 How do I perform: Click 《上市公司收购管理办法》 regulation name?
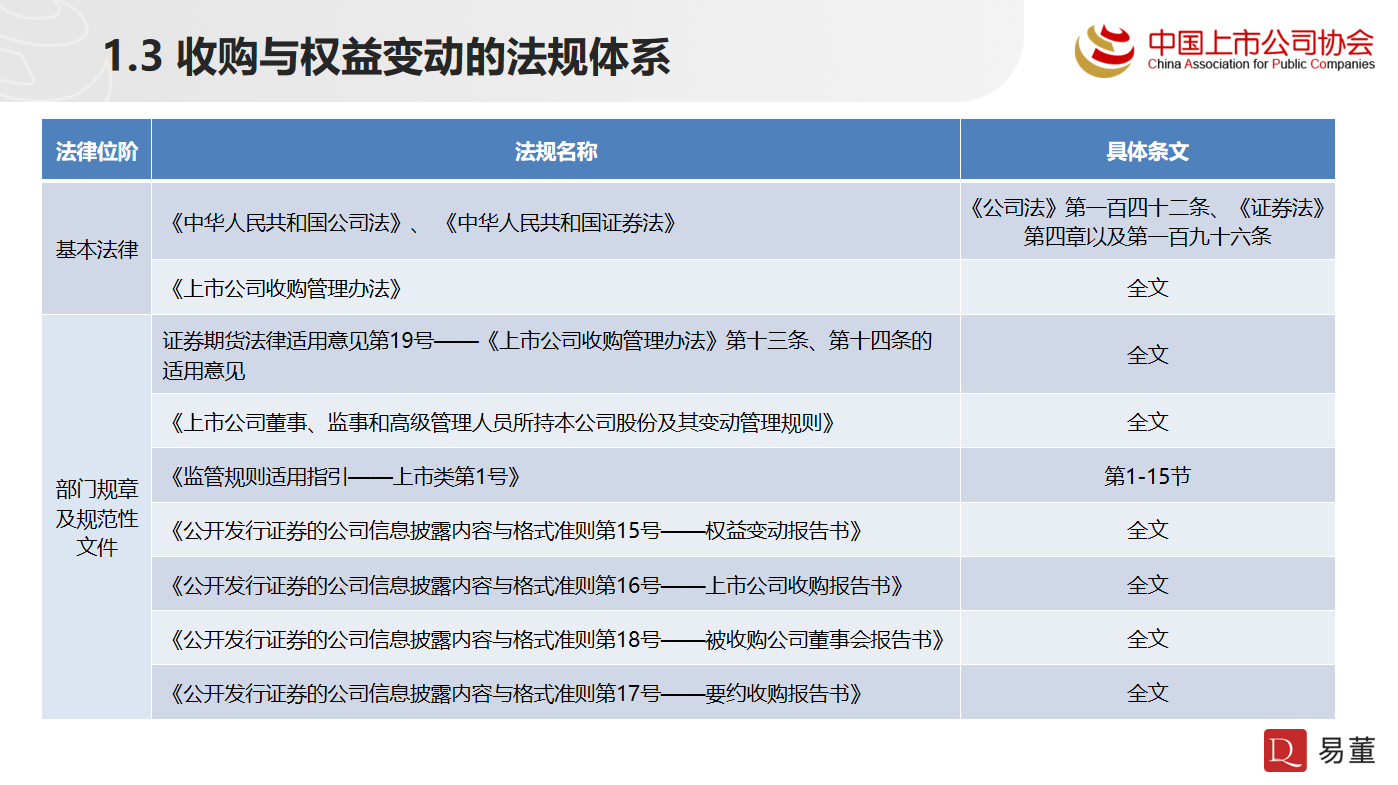point(286,289)
